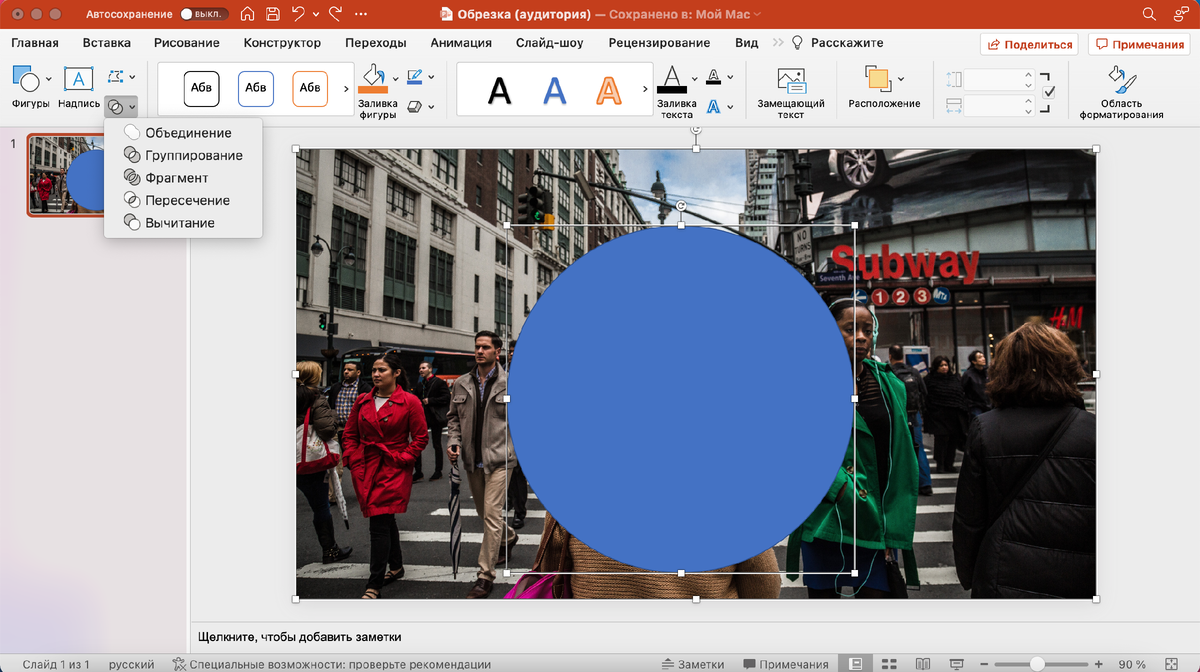Switch to reading view
The height and width of the screenshot is (672, 1200).
(923, 664)
